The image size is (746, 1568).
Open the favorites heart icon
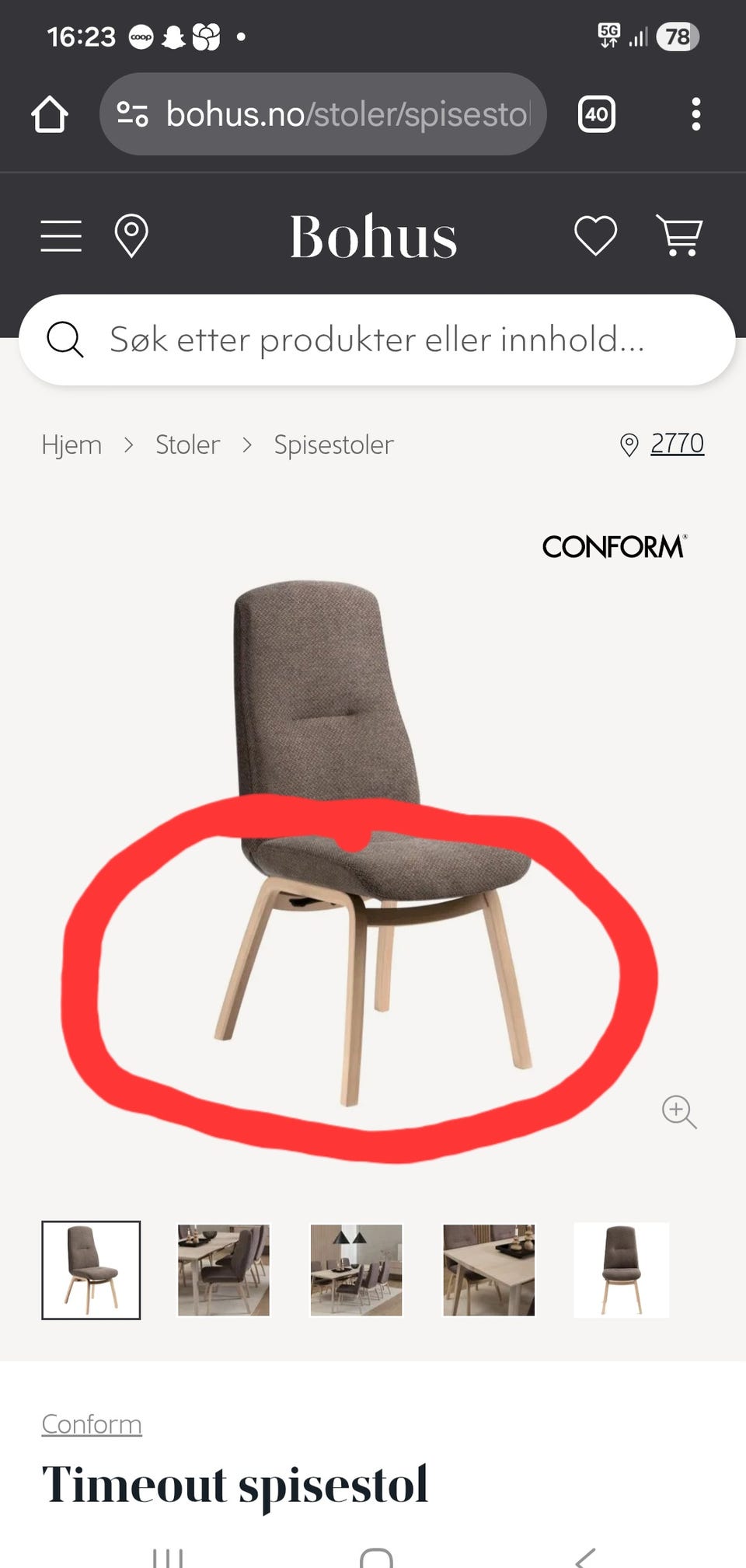[595, 235]
